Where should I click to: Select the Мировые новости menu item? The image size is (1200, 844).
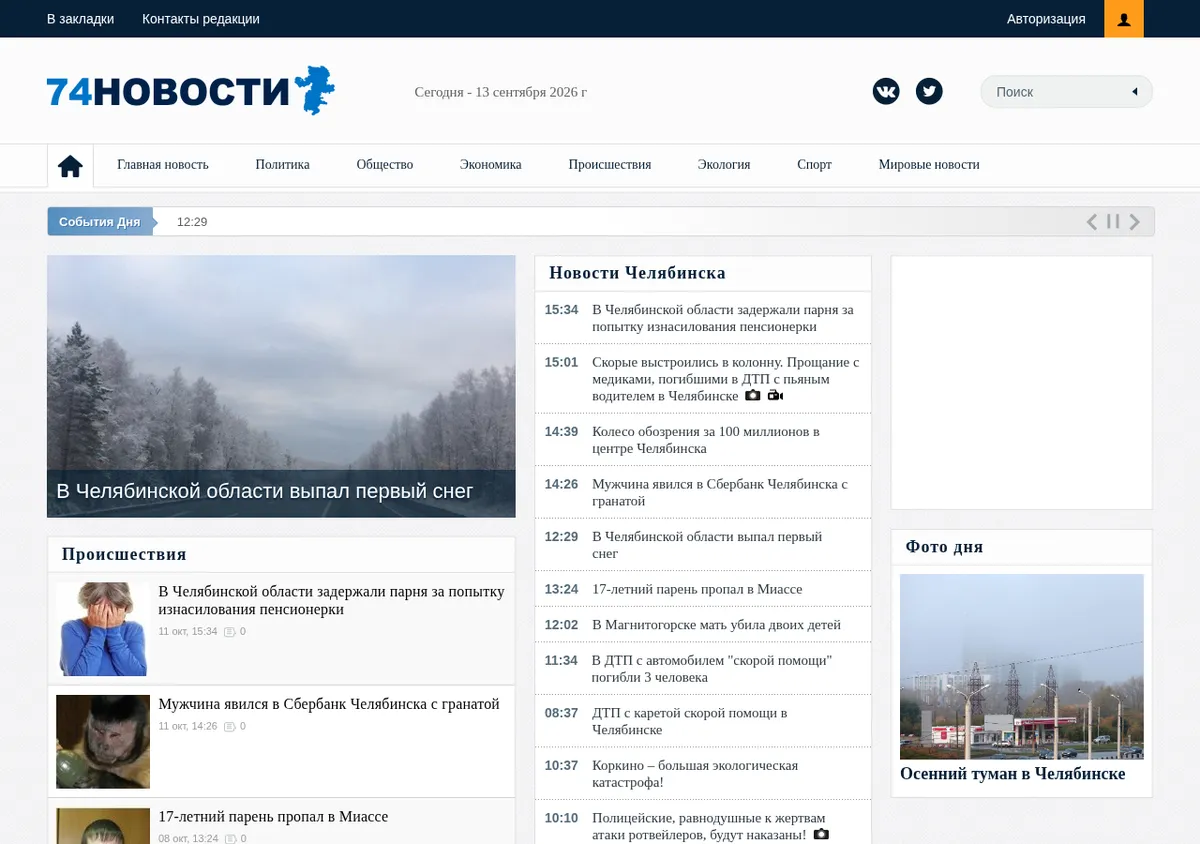[x=929, y=165]
